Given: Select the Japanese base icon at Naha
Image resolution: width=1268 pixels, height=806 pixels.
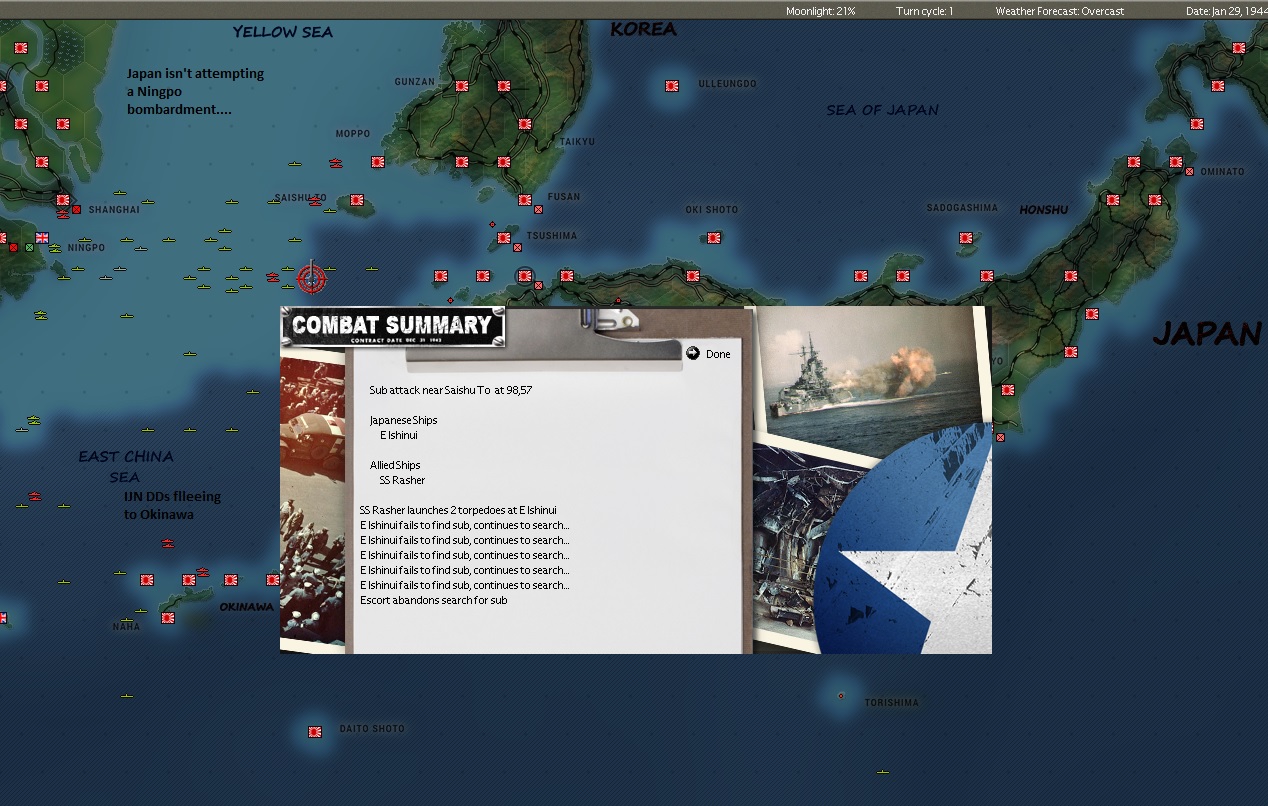Looking at the screenshot, I should coord(168,617).
